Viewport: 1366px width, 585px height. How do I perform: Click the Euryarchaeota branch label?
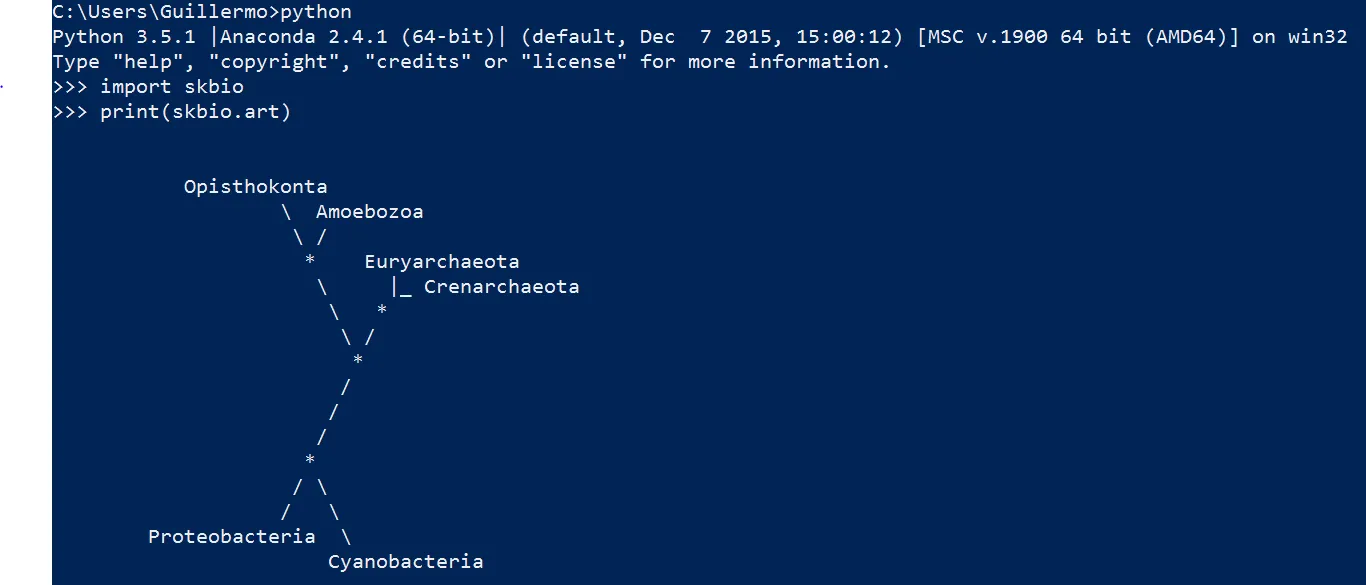(x=441, y=261)
